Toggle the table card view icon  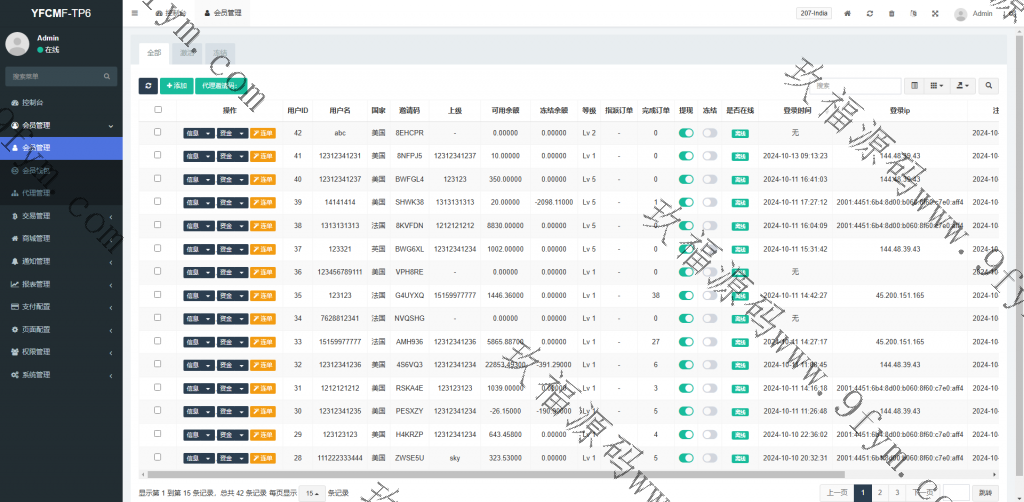tap(914, 87)
